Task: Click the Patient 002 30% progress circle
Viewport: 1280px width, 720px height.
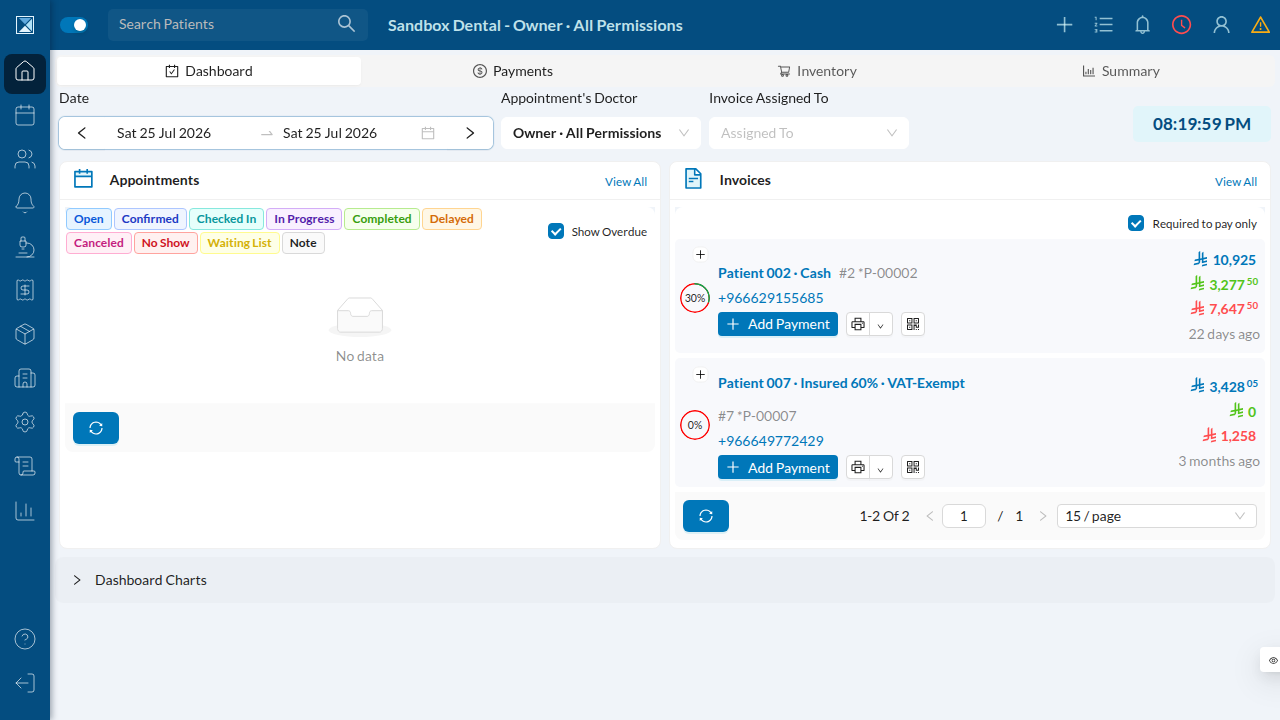Action: (x=695, y=298)
